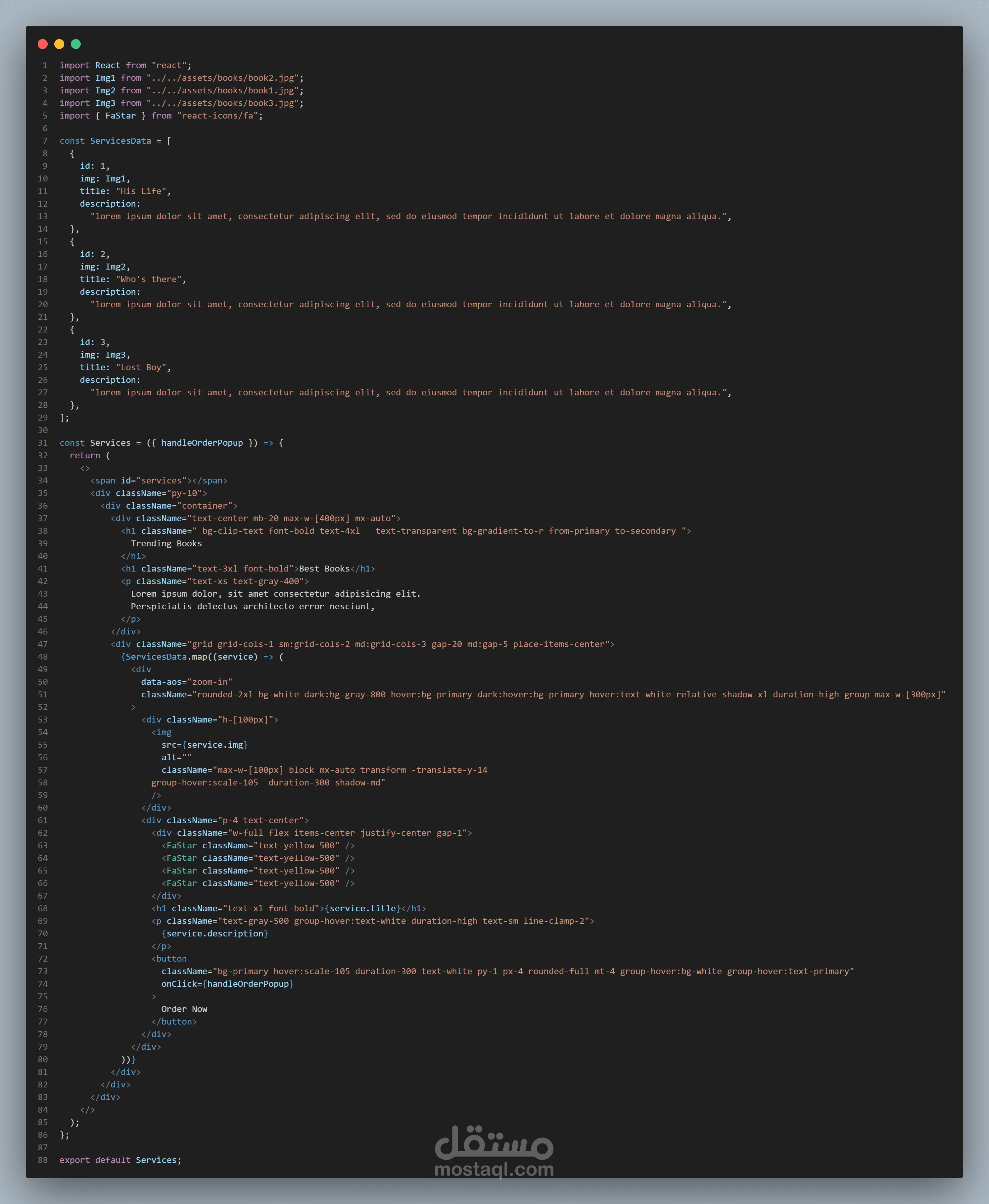Viewport: 989px width, 1204px height.
Task: Click the green maximize dot
Action: [x=76, y=44]
